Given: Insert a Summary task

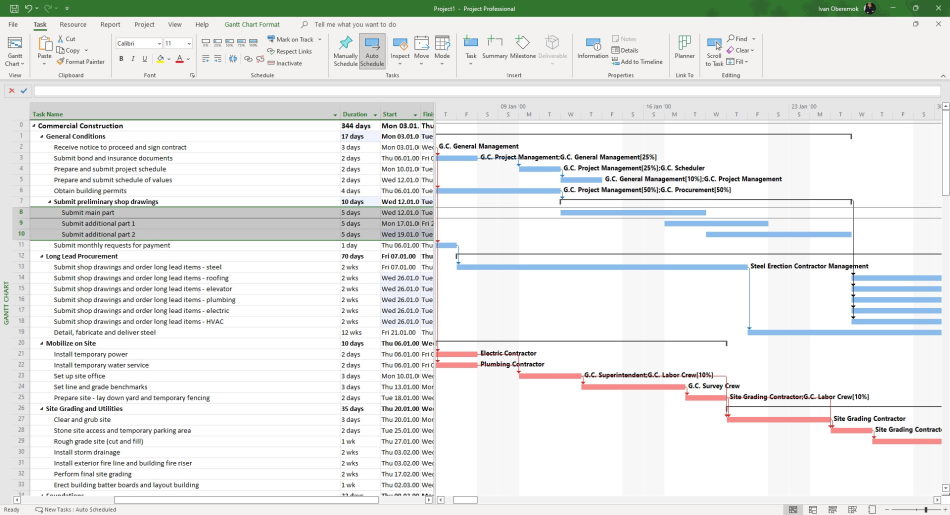Looking at the screenshot, I should (494, 48).
